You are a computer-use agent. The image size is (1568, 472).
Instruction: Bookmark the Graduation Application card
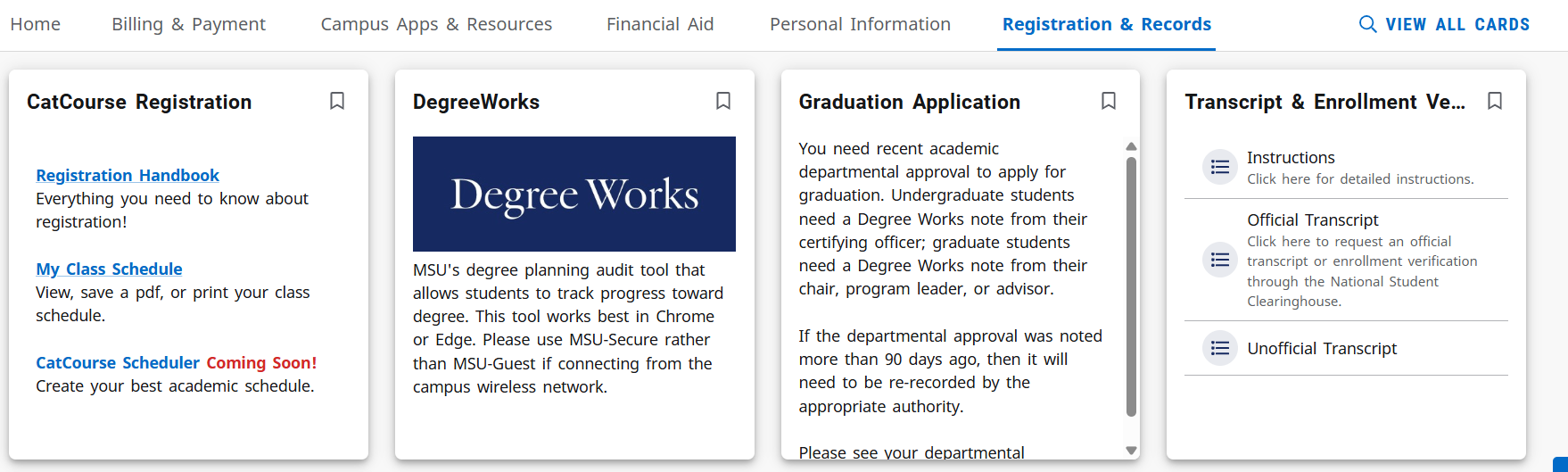point(1109,101)
